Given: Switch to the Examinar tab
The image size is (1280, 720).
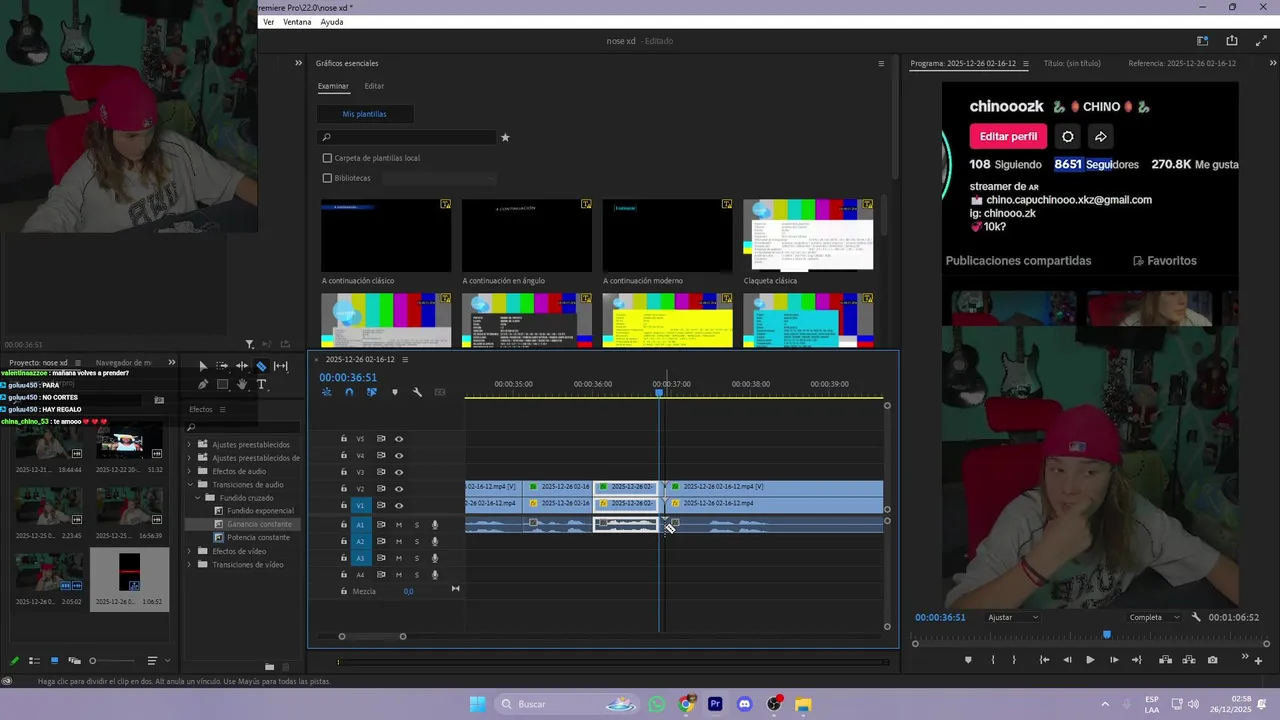Looking at the screenshot, I should point(333,86).
